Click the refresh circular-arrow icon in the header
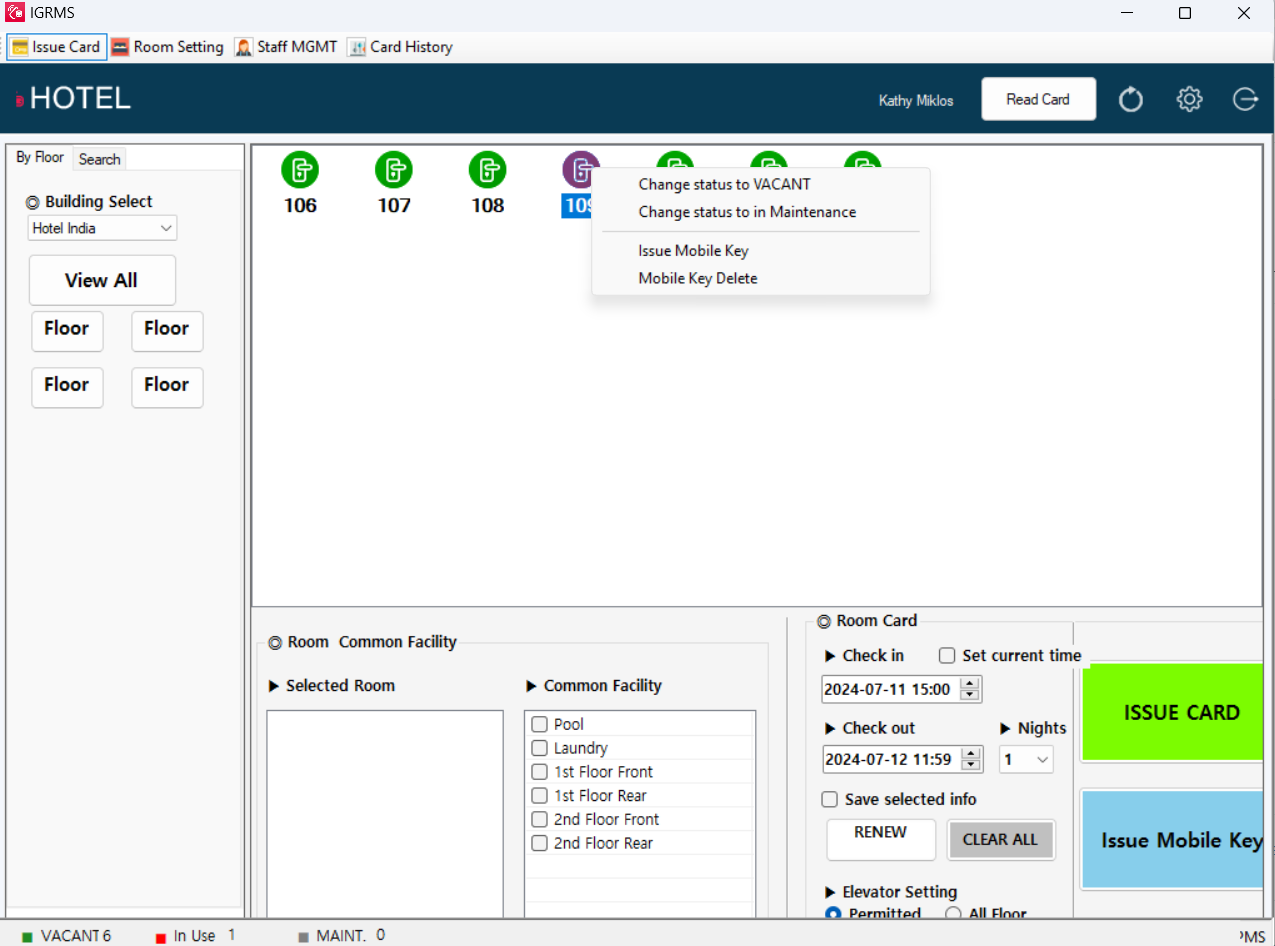Viewport: 1275px width, 946px height. tap(1130, 99)
